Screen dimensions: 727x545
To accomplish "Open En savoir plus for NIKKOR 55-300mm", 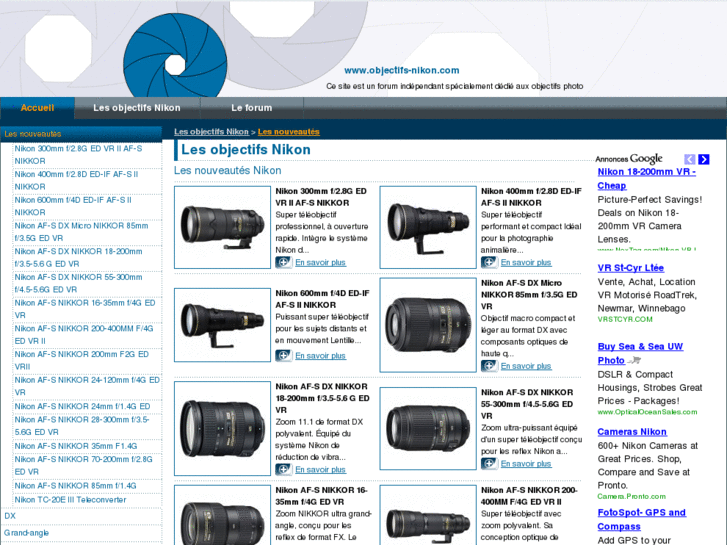I will [526, 463].
